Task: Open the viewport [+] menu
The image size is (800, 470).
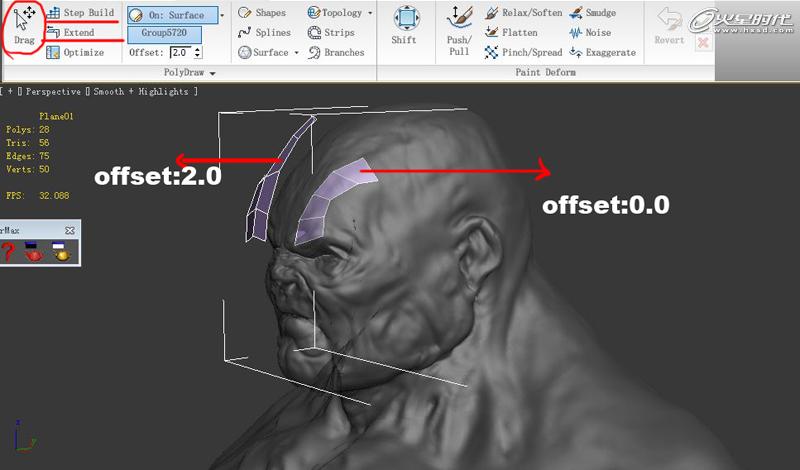Action: click(x=10, y=91)
